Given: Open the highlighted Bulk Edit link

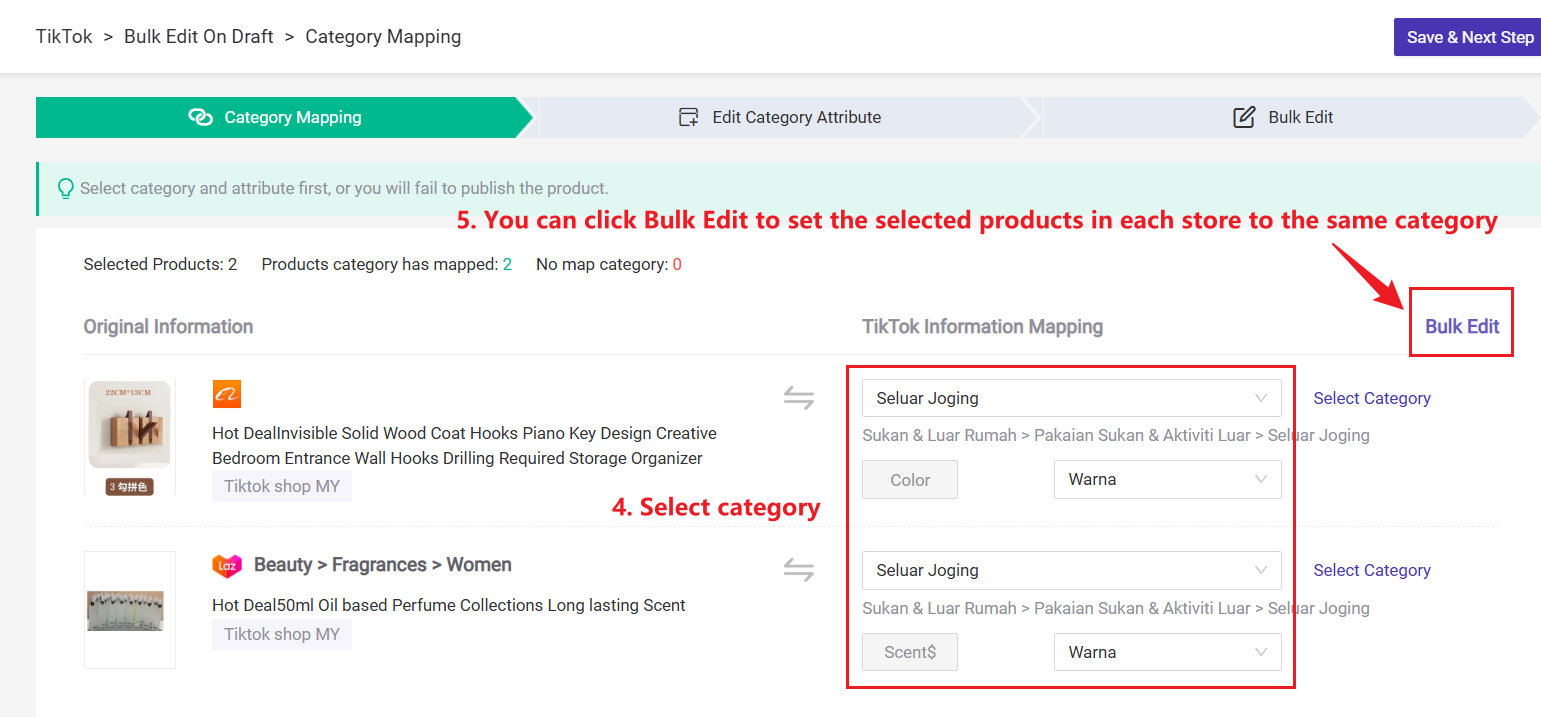Looking at the screenshot, I should 1461,325.
